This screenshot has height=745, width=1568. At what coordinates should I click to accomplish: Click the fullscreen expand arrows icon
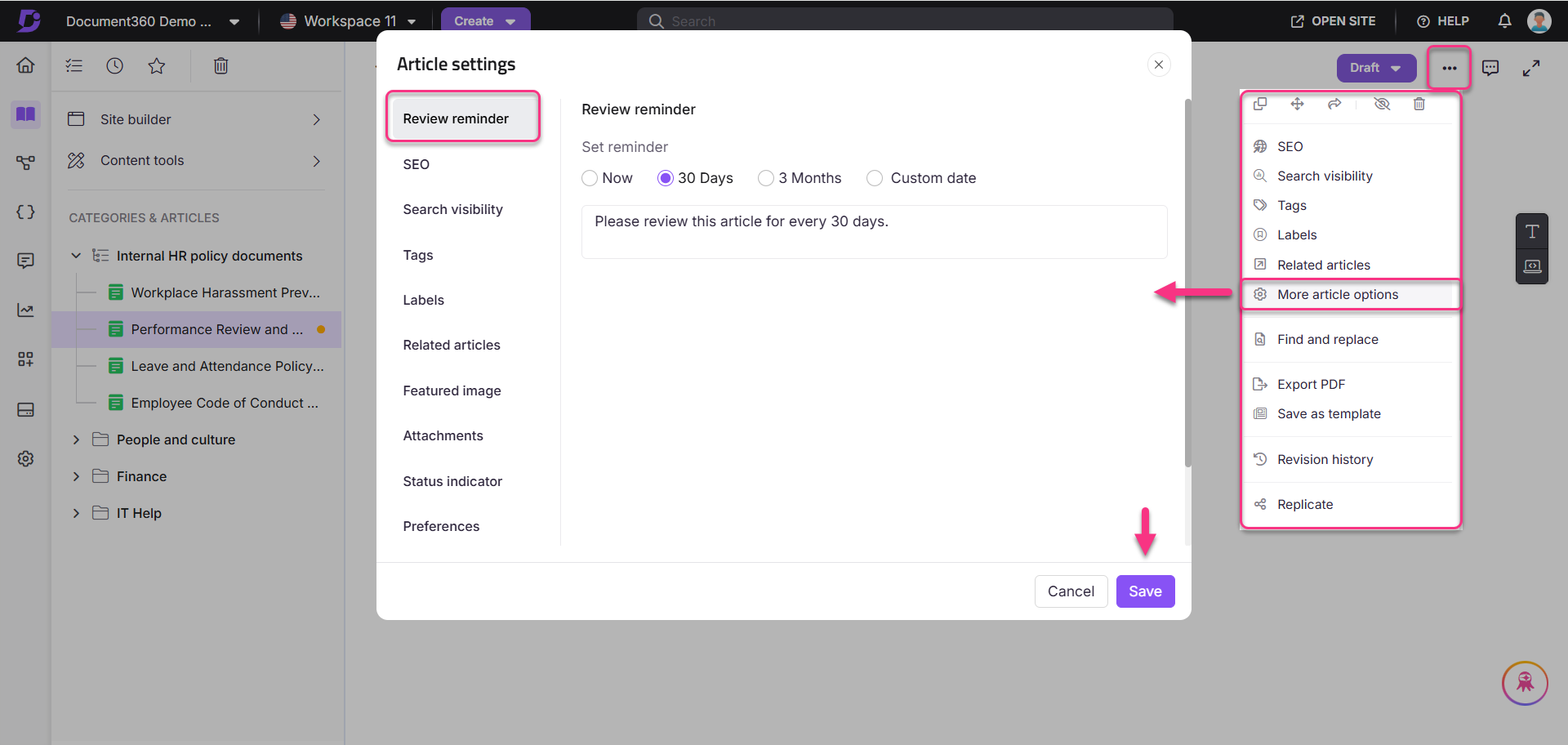click(1531, 68)
